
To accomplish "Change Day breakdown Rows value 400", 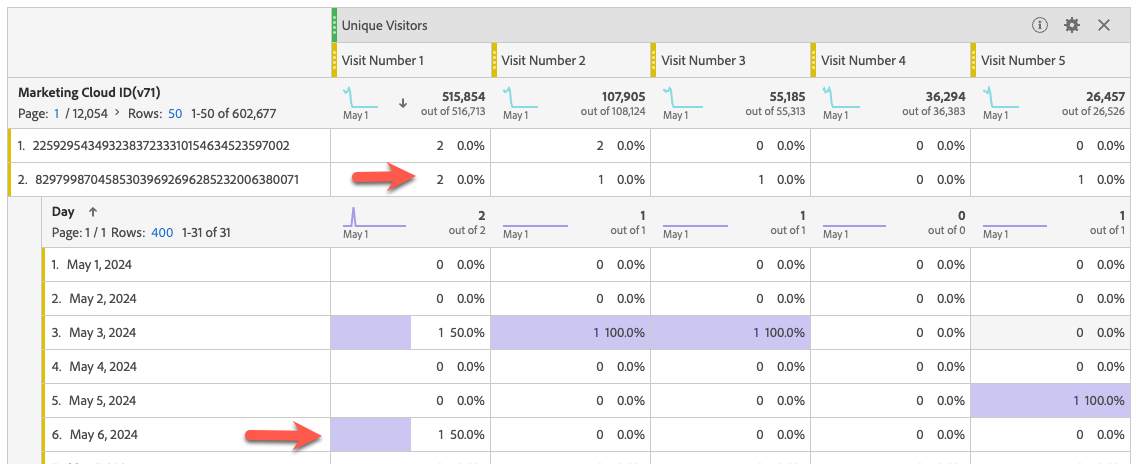I will [x=161, y=233].
